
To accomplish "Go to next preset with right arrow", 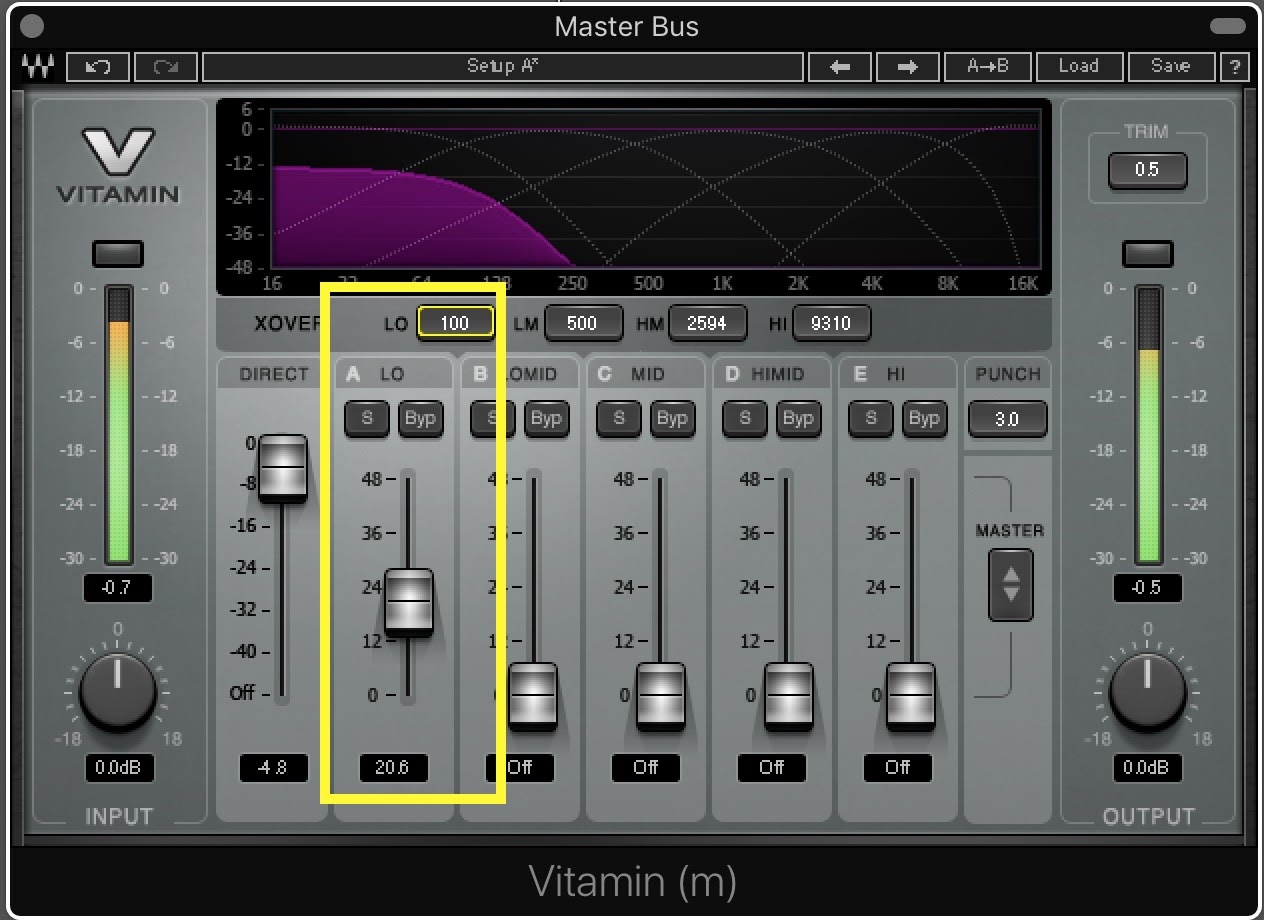I will [x=908, y=67].
